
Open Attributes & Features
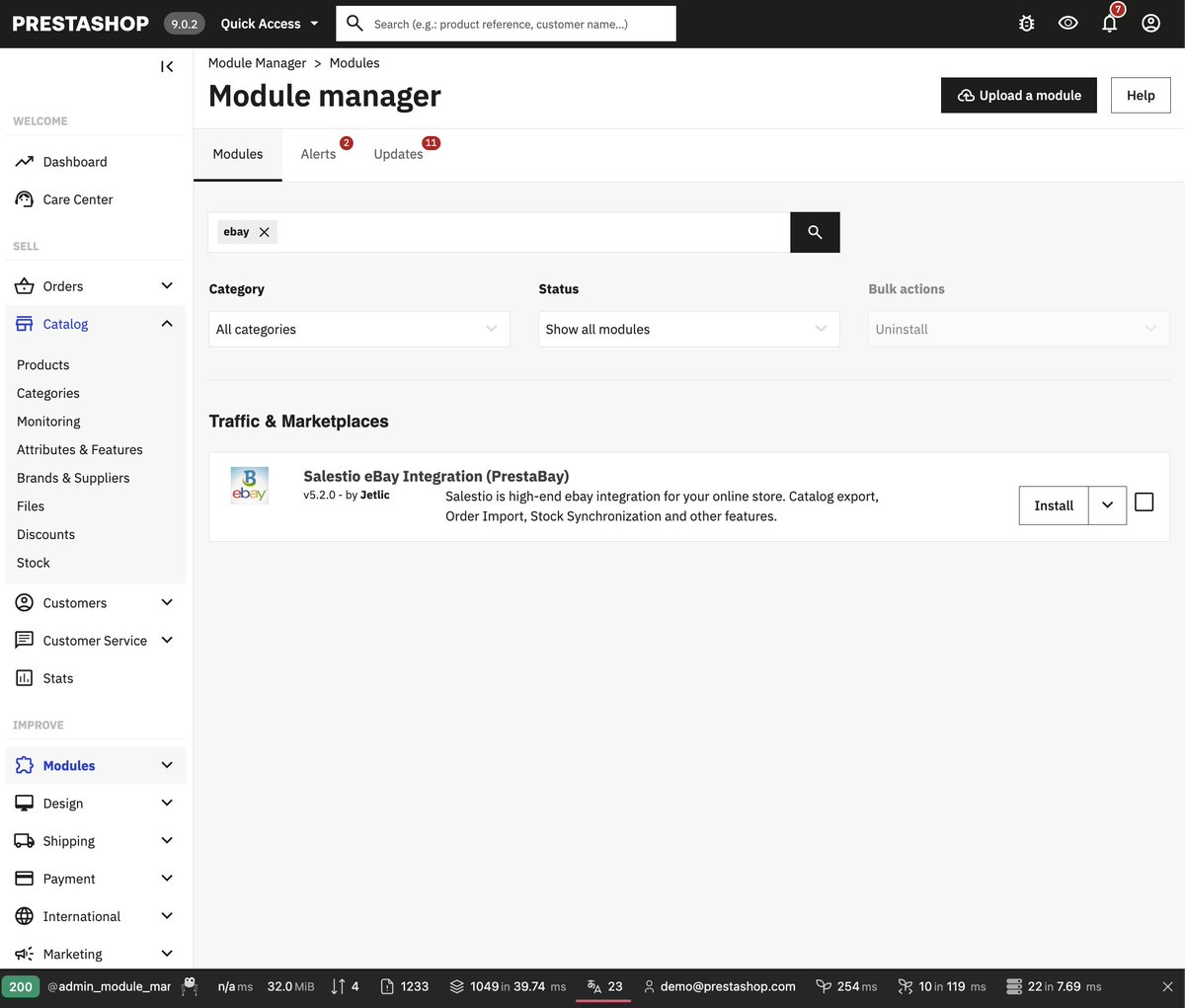[80, 449]
